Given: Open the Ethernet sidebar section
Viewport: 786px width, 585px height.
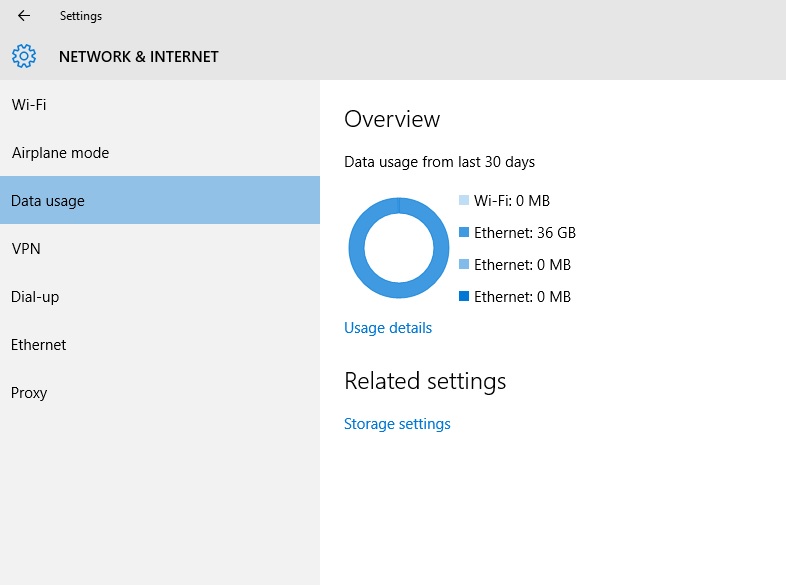Looking at the screenshot, I should (160, 344).
